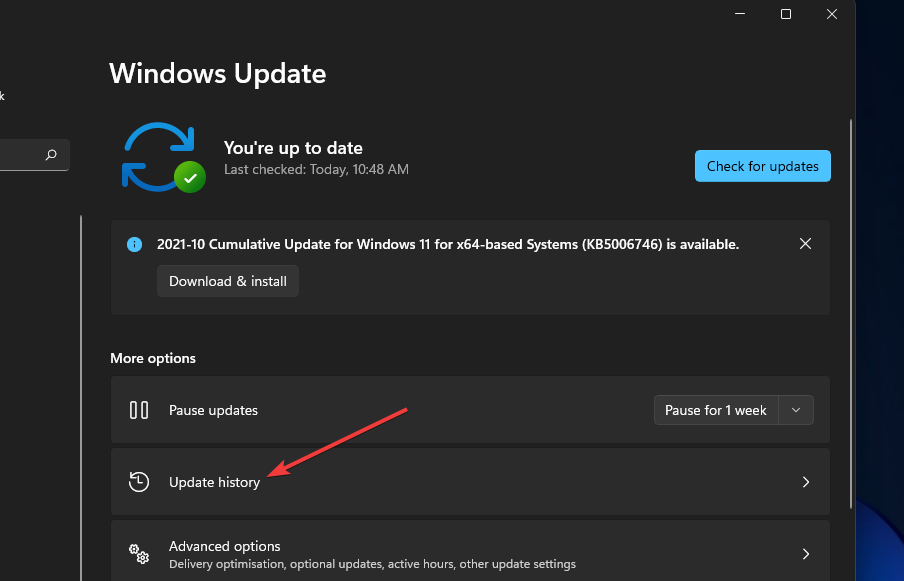Click the blue info icon beside KB5006746
Screen dimensions: 904x581
point(134,244)
